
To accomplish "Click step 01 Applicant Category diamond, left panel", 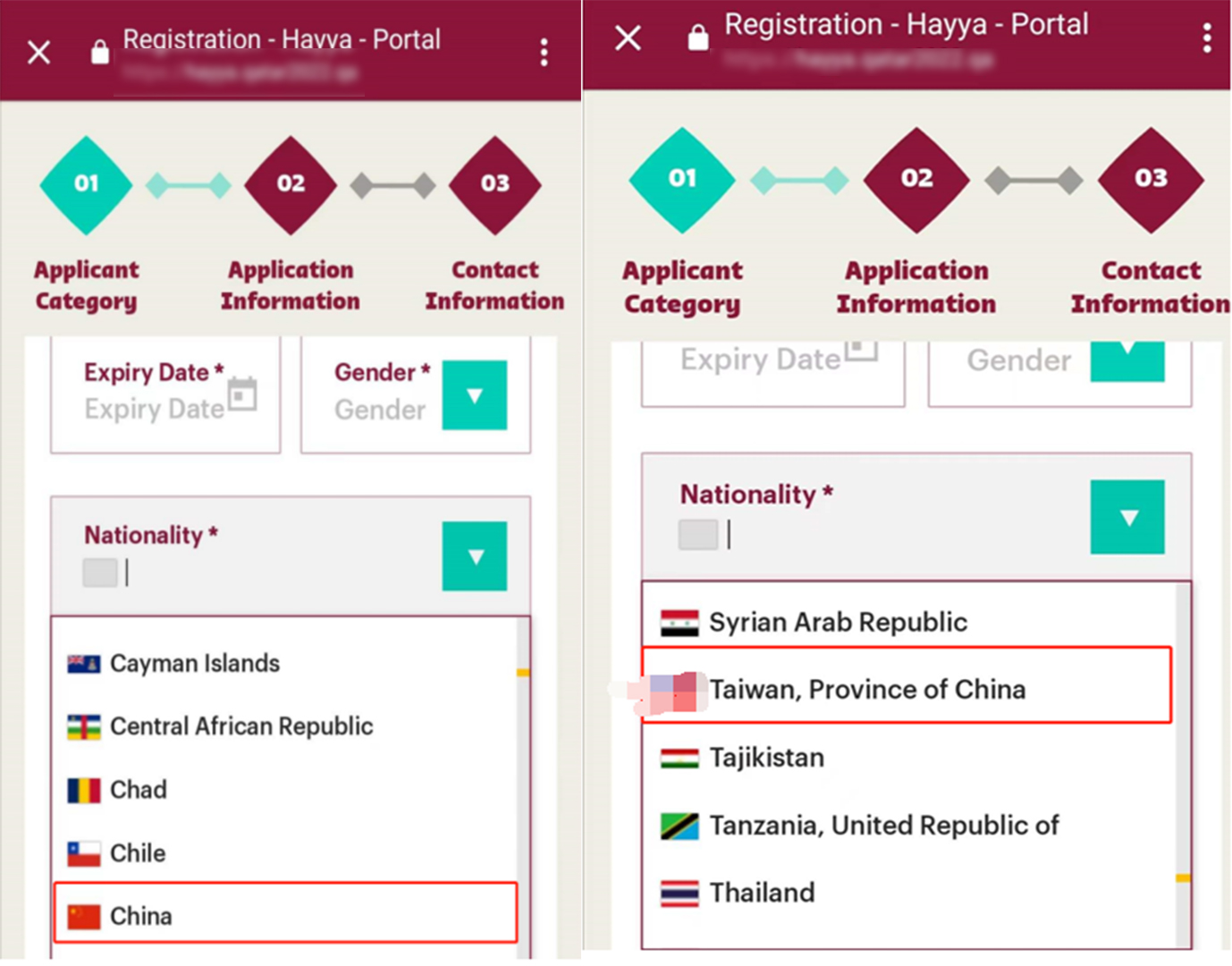I will [x=87, y=184].
